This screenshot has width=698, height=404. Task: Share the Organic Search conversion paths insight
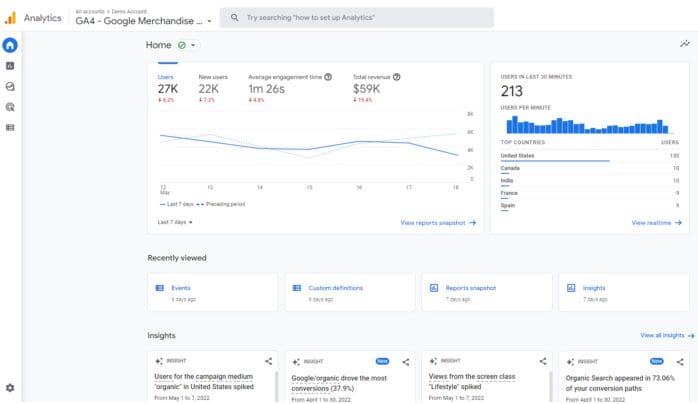pos(680,362)
